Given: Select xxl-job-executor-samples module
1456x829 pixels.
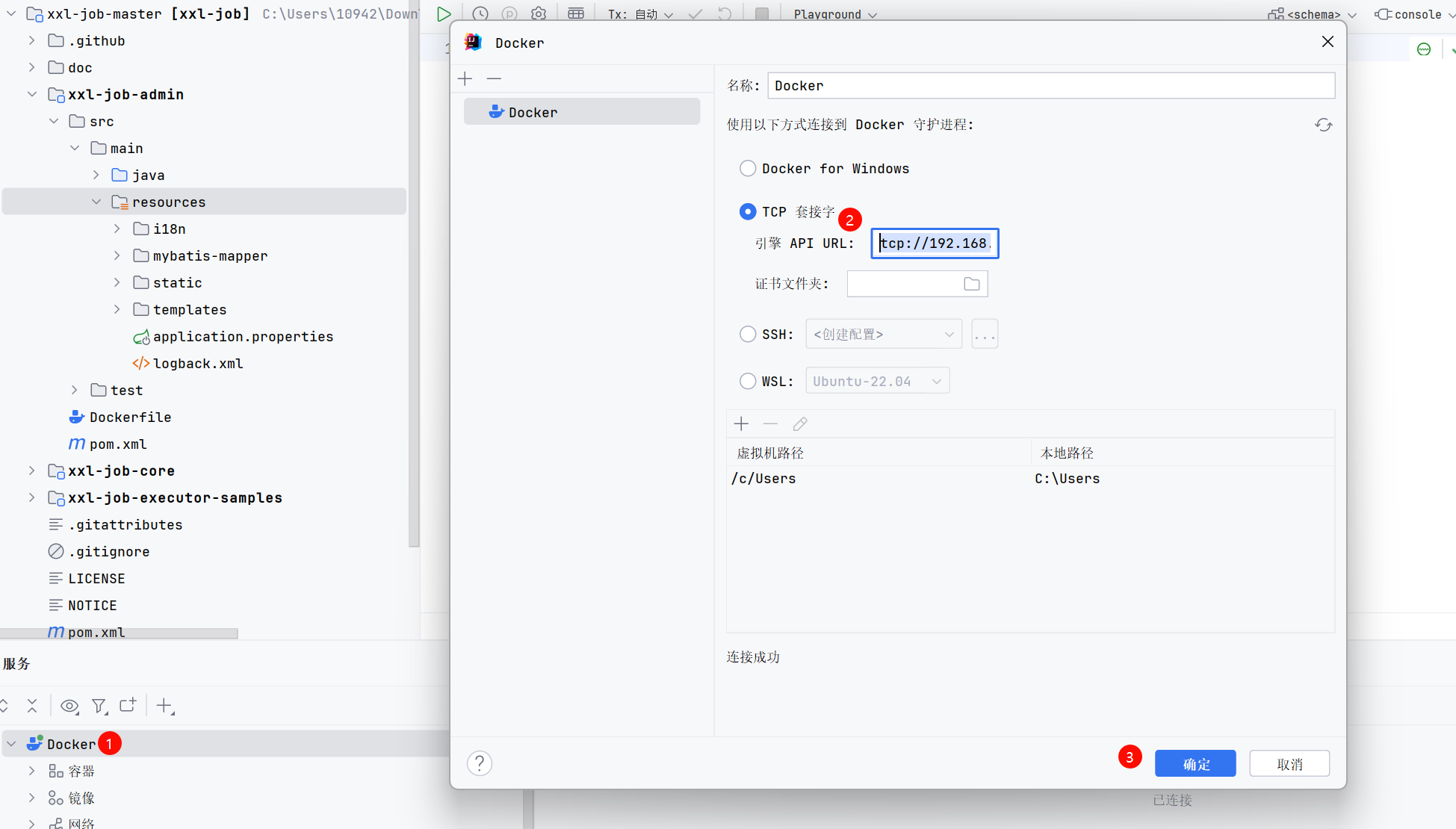Looking at the screenshot, I should 166,498.
